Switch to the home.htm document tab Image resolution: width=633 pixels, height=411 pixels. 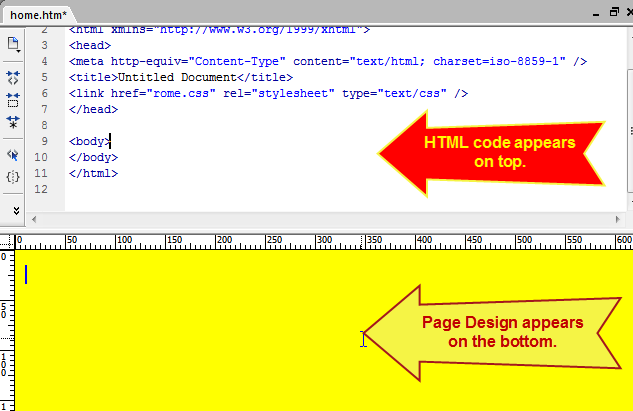coord(39,15)
